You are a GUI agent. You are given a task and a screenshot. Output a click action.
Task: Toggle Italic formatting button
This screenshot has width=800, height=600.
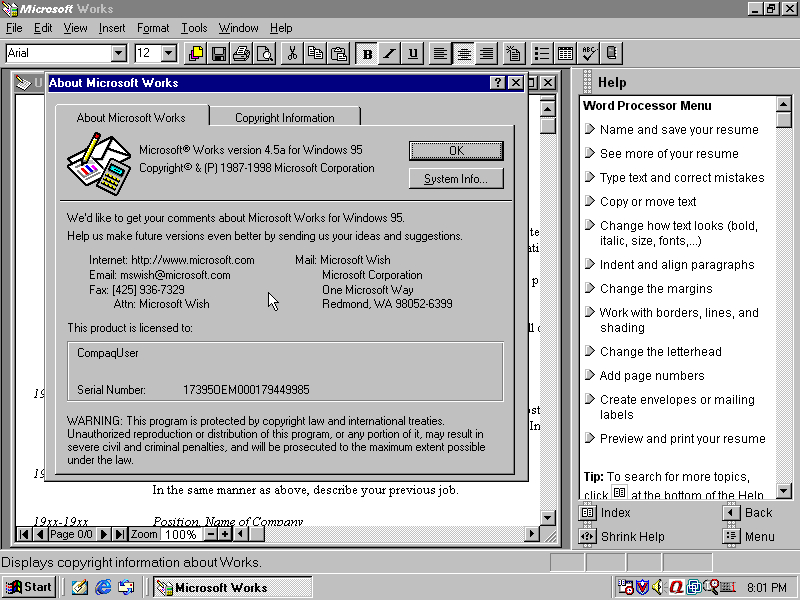tap(390, 53)
